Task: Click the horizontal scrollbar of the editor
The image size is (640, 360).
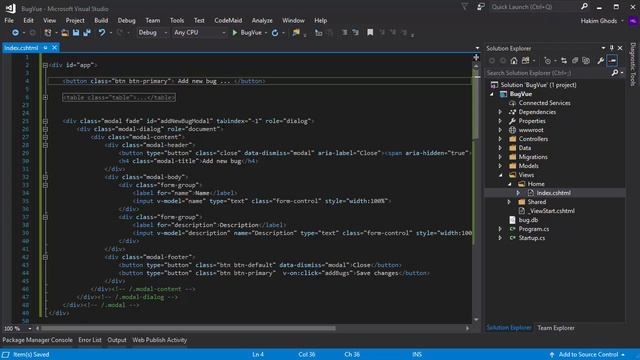Action: (189, 328)
